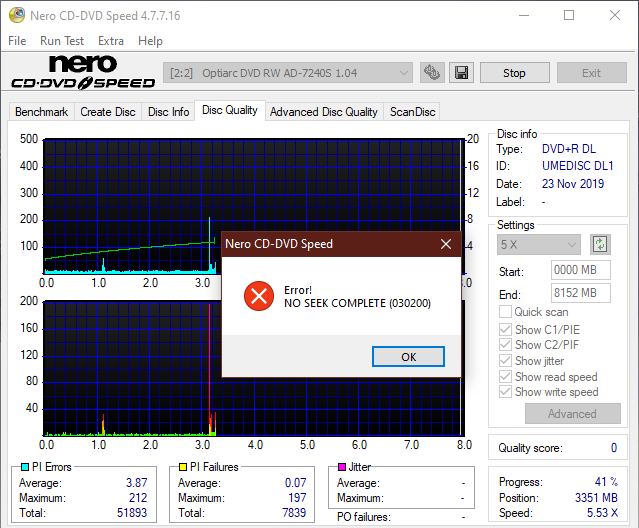Screen dimensions: 639x528
Task: Click the magenta Jitter color swatch
Action: click(342, 467)
